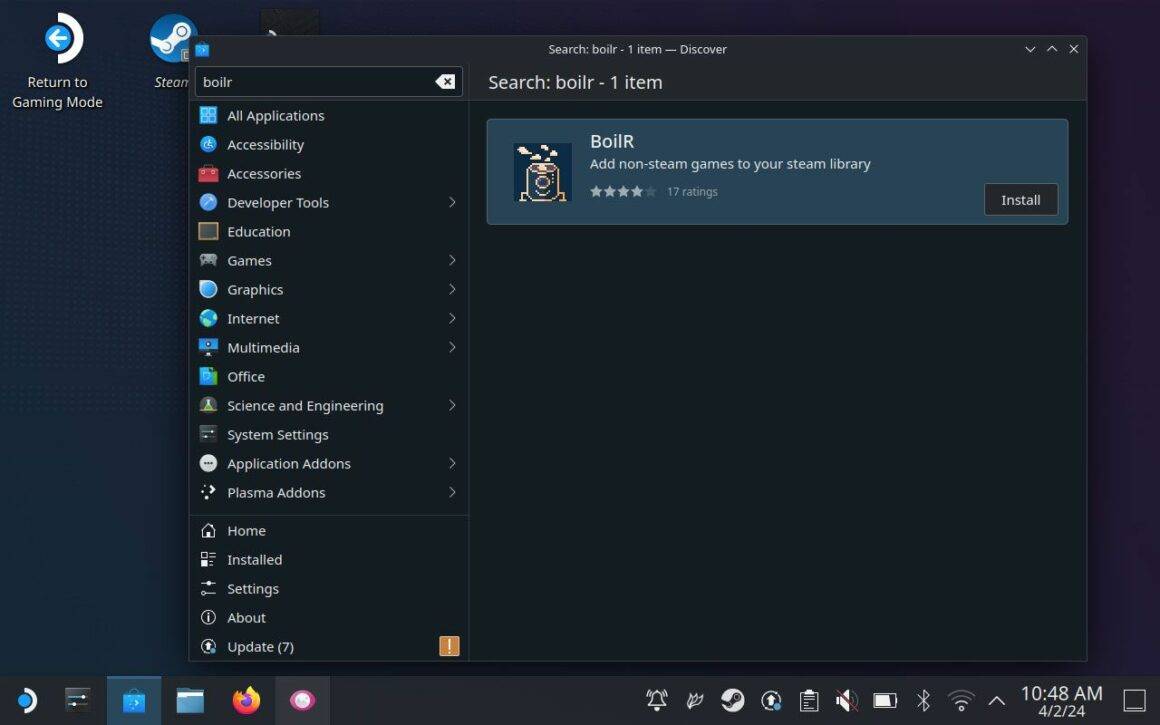Expand the Graphics subcategories arrow
The width and height of the screenshot is (1160, 725).
coord(451,289)
